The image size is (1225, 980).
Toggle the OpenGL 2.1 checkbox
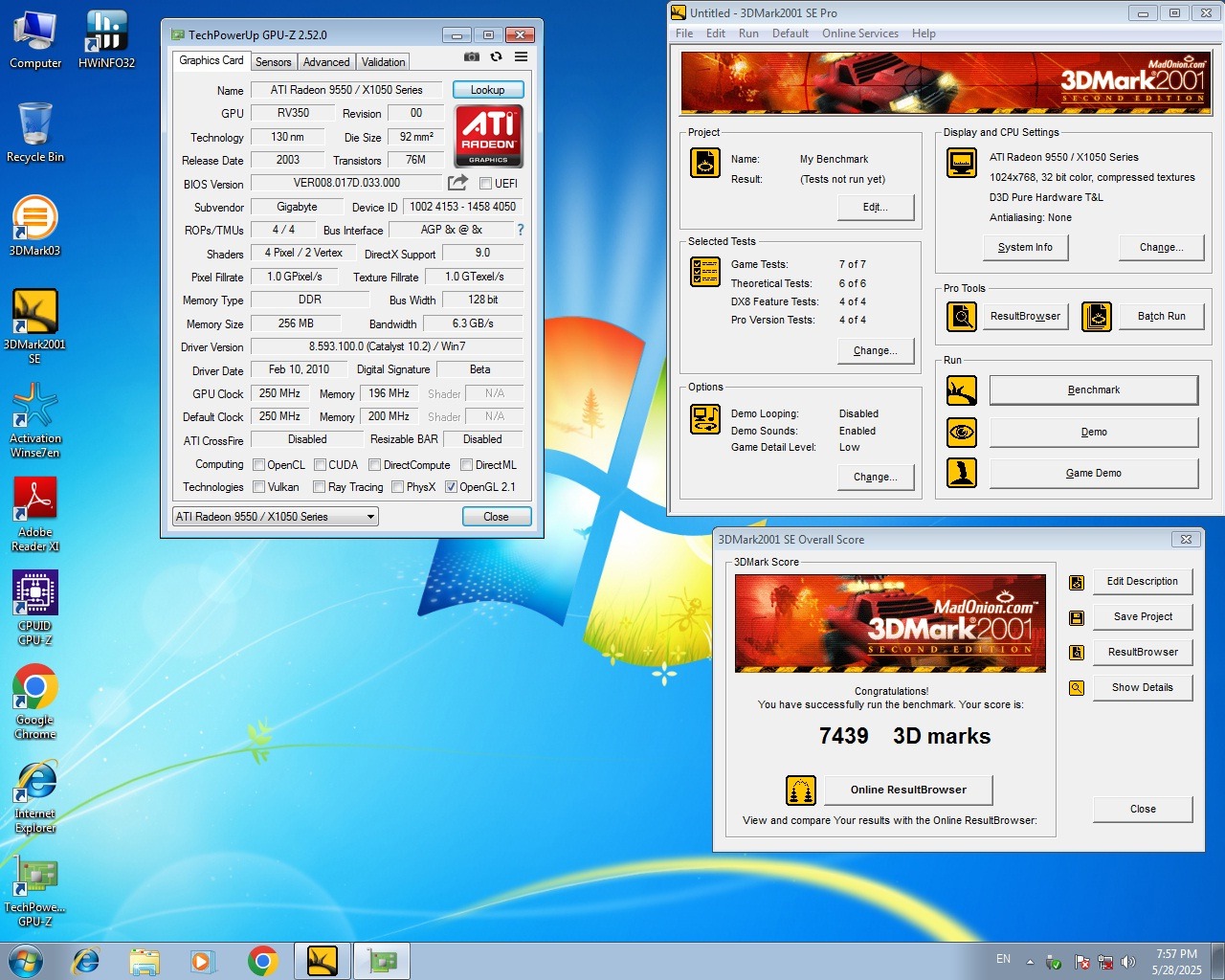point(451,487)
